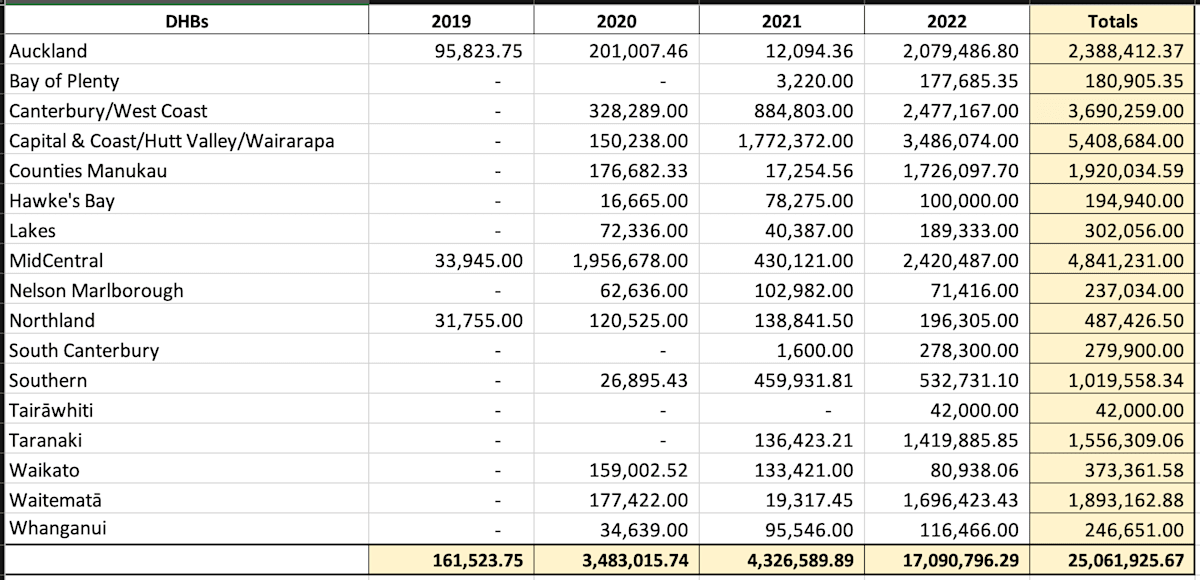Select Northland 2019 value 31,755.00
Image resolution: width=1200 pixels, height=580 pixels.
tap(478, 321)
